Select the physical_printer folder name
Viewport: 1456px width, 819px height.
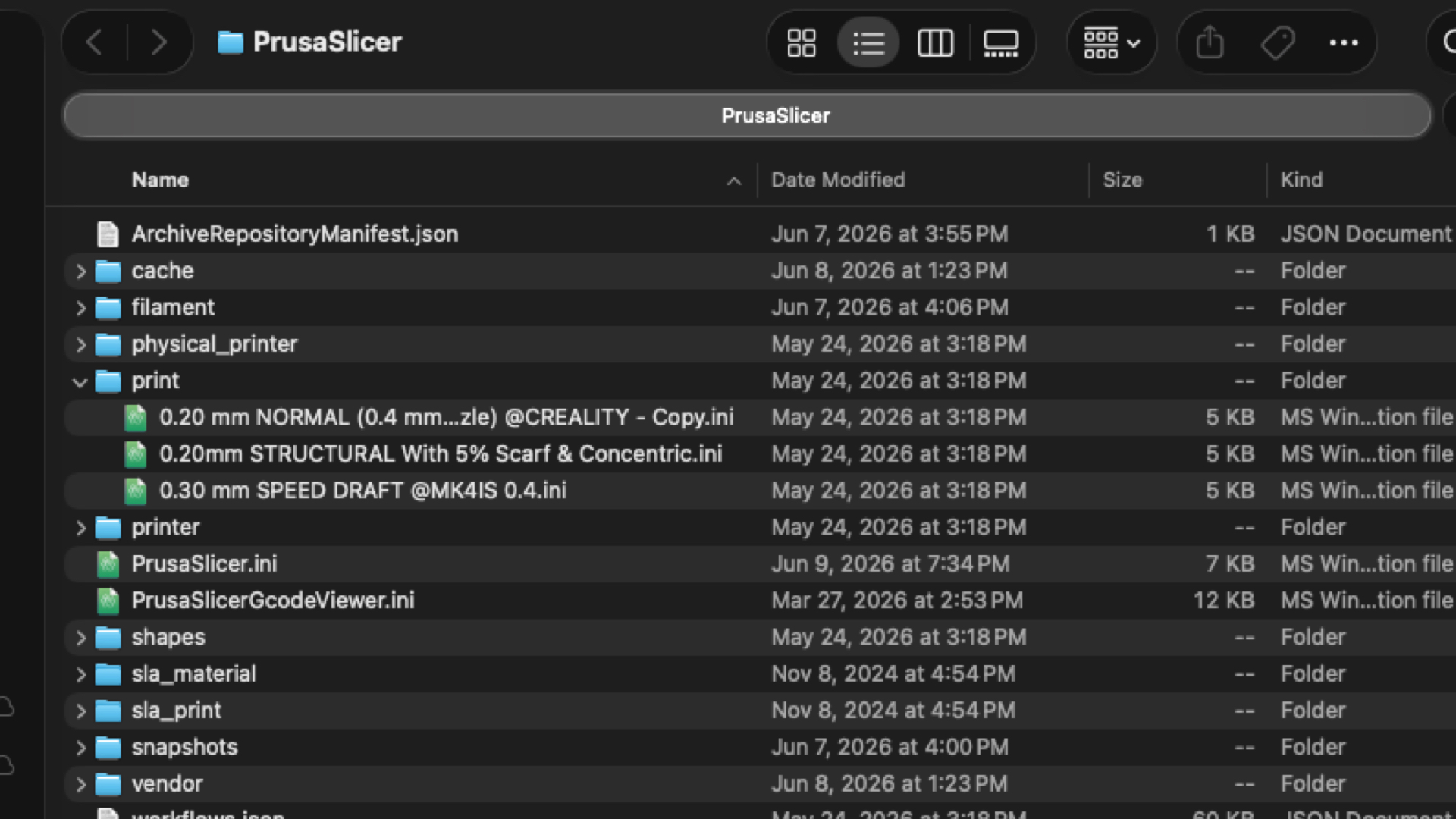point(215,344)
